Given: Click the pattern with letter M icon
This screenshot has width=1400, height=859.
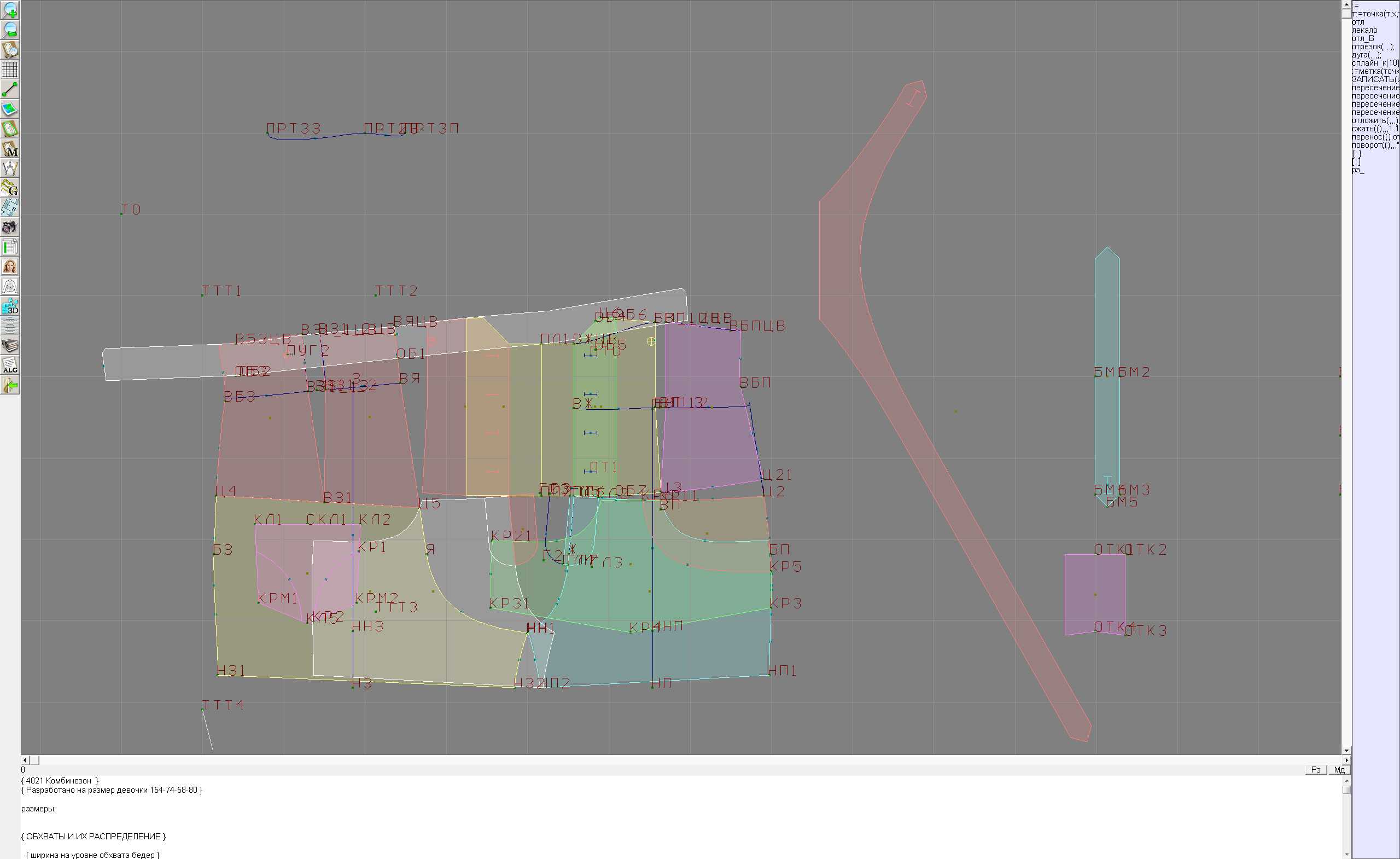Looking at the screenshot, I should pyautogui.click(x=10, y=148).
